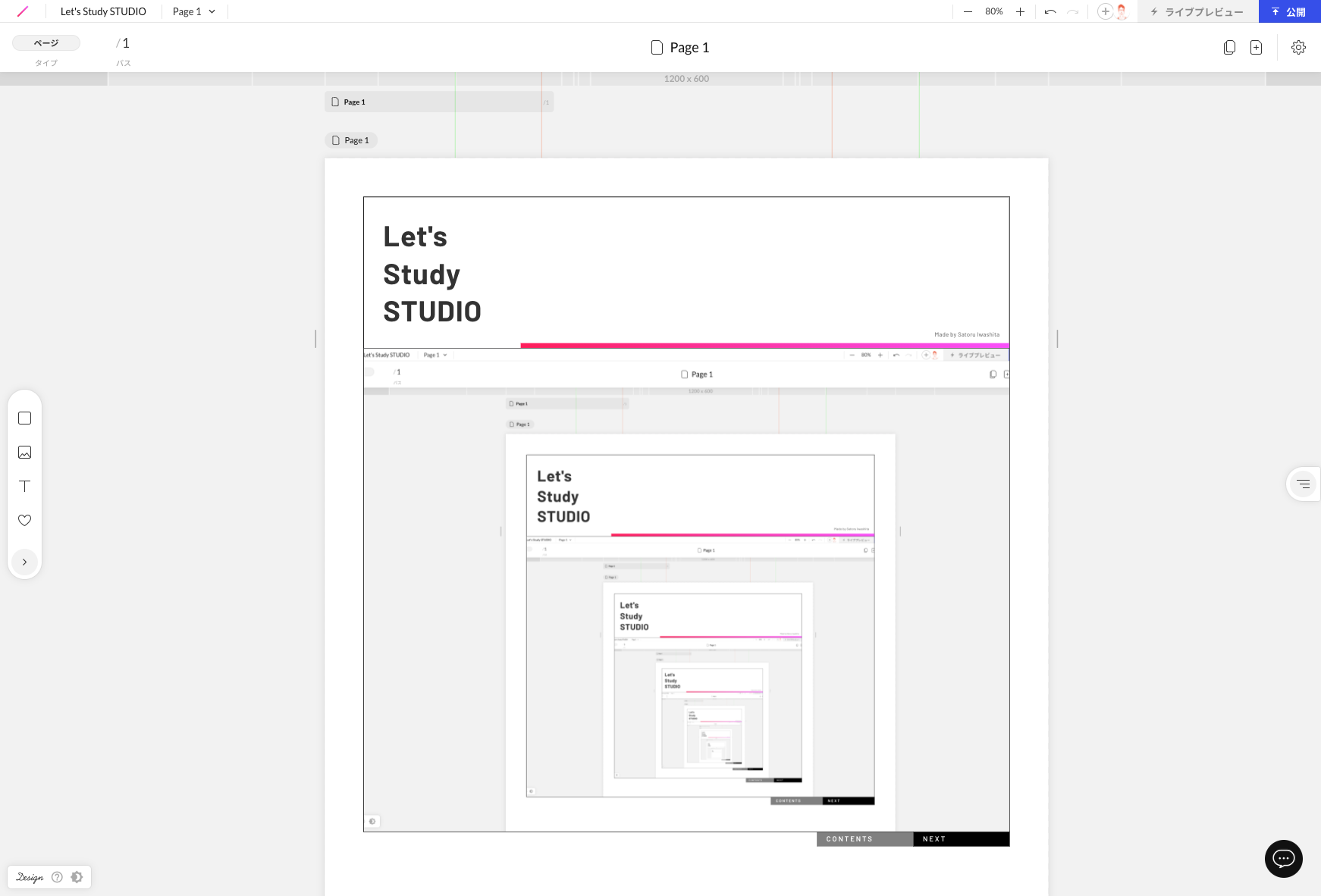Viewport: 1321px width, 896px height.
Task: Expand the left add-panel arrow
Action: (24, 562)
